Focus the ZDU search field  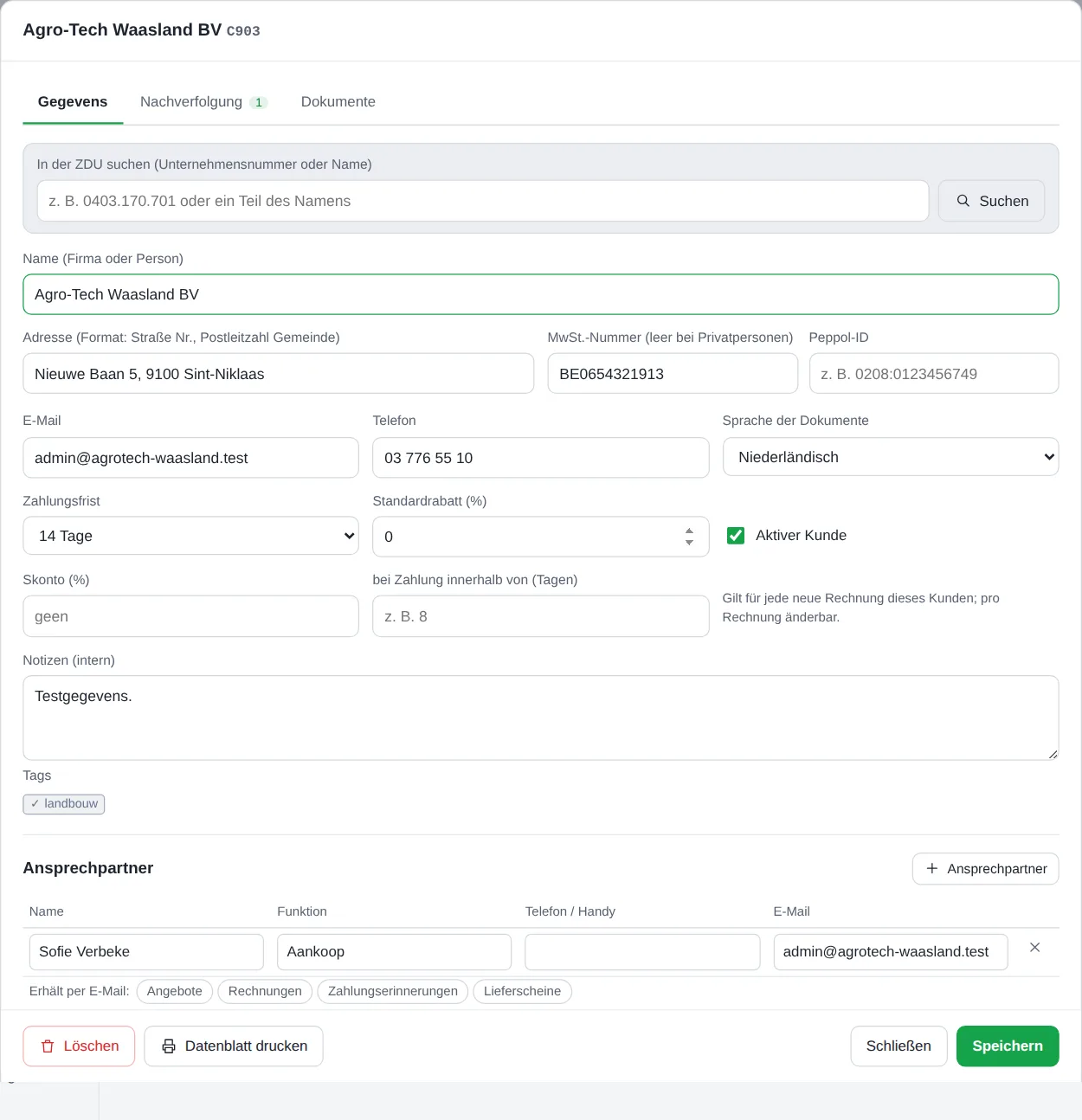click(483, 201)
